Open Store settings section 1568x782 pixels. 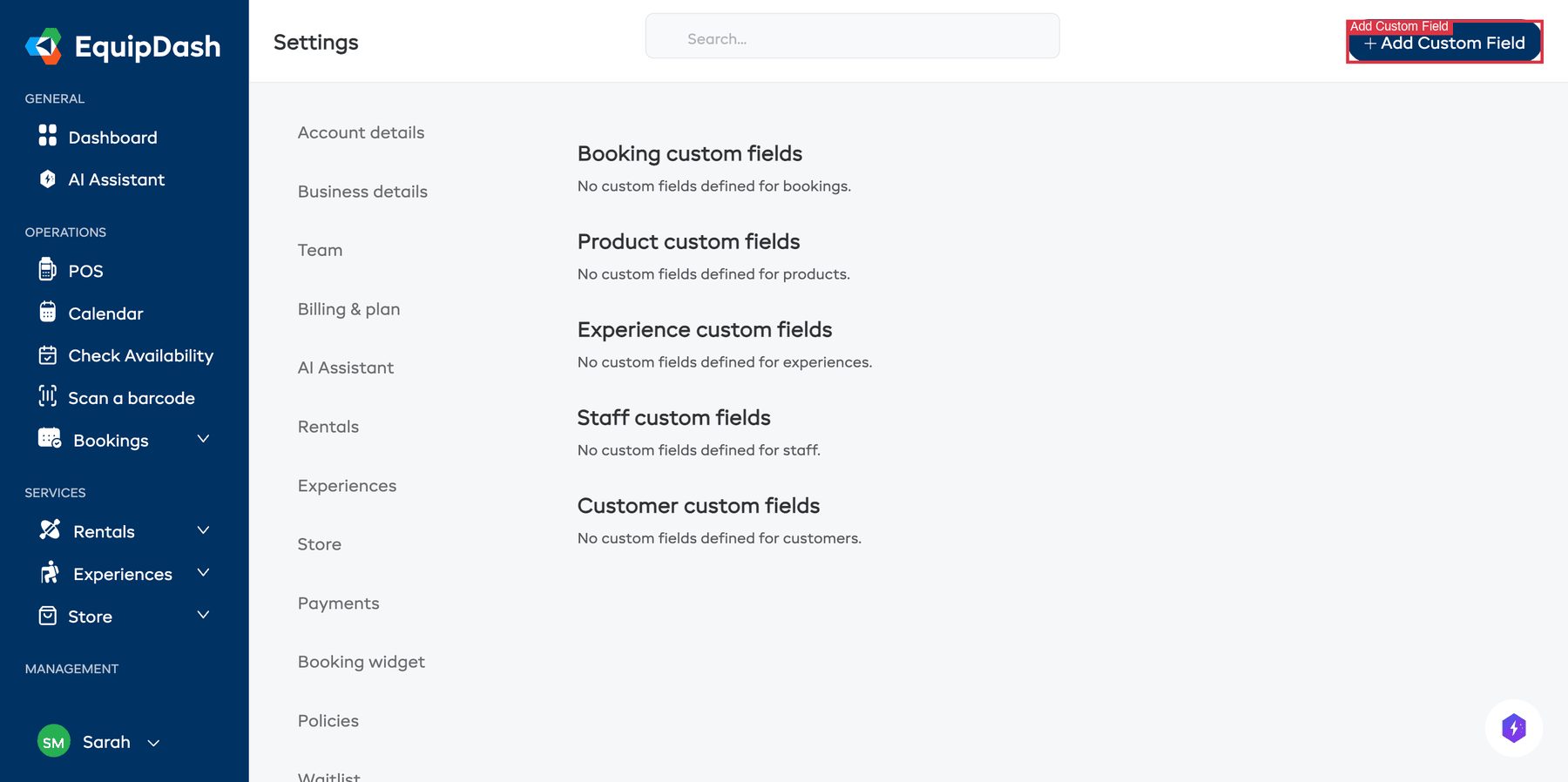coord(320,544)
